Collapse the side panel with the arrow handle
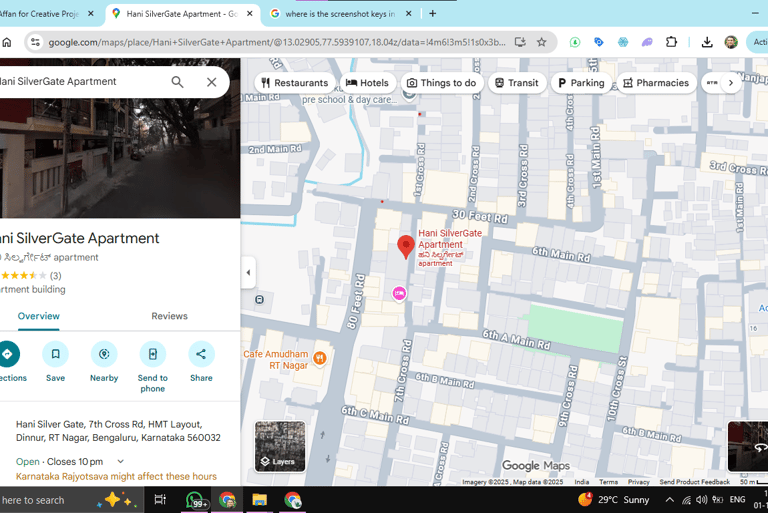This screenshot has width=768, height=513. (248, 272)
